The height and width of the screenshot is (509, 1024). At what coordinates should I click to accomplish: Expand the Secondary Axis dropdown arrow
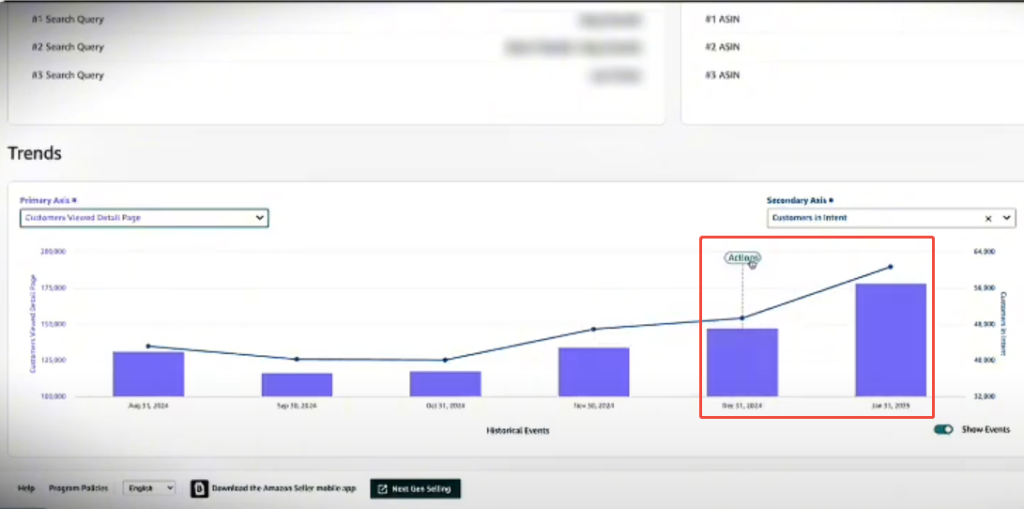pos(1006,217)
